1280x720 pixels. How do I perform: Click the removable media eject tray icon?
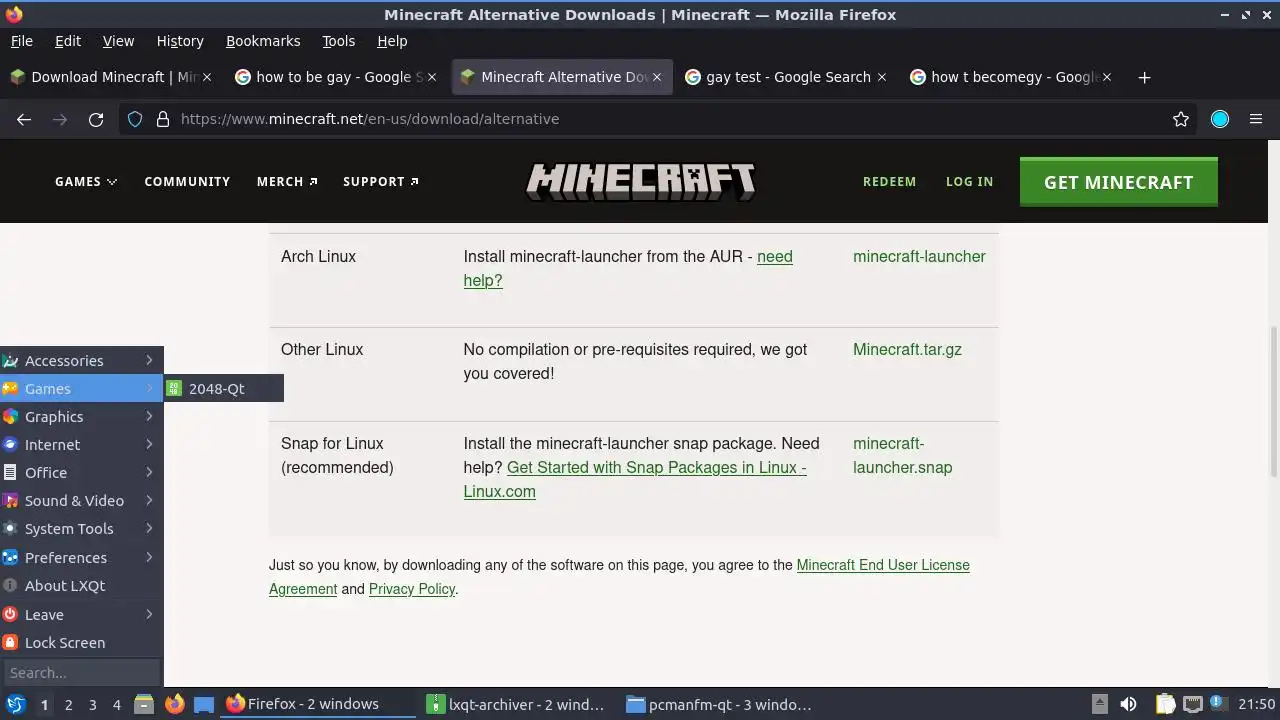(x=1099, y=704)
